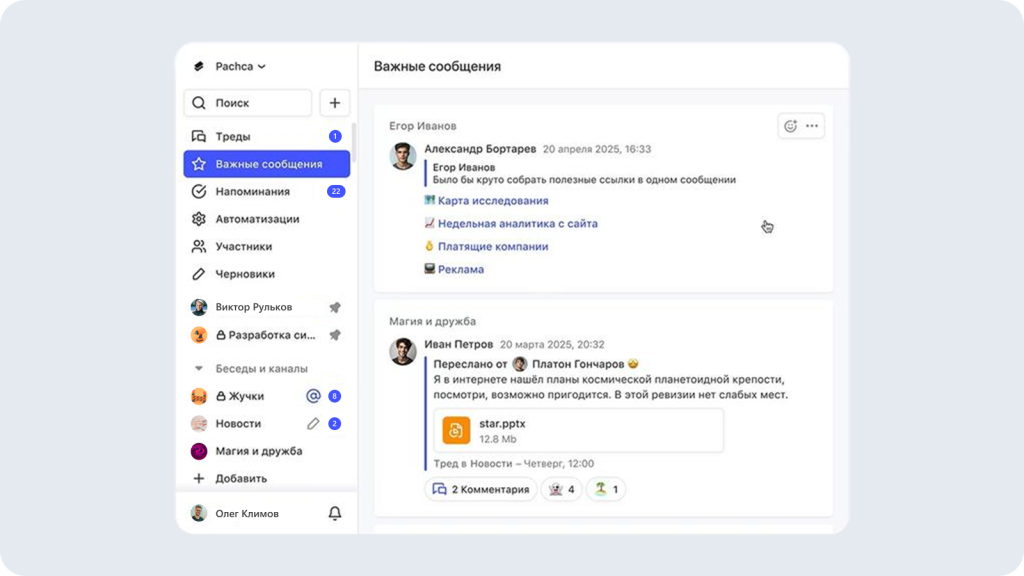Click the notification bell next to Олег Климов
Image resolution: width=1024 pixels, height=576 pixels.
(334, 512)
